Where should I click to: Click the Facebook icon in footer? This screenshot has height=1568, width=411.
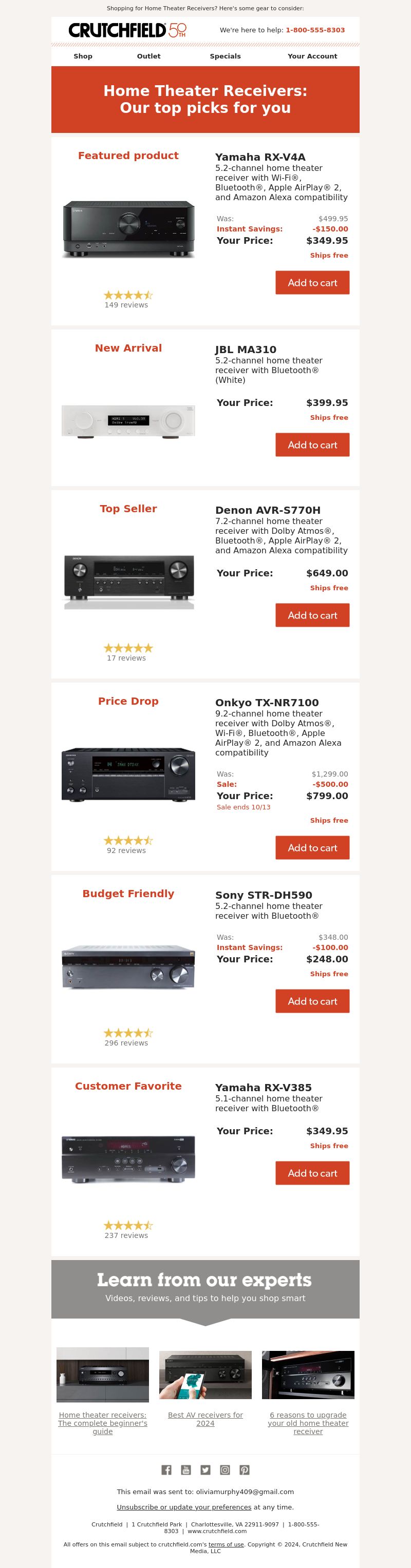pyautogui.click(x=166, y=1470)
